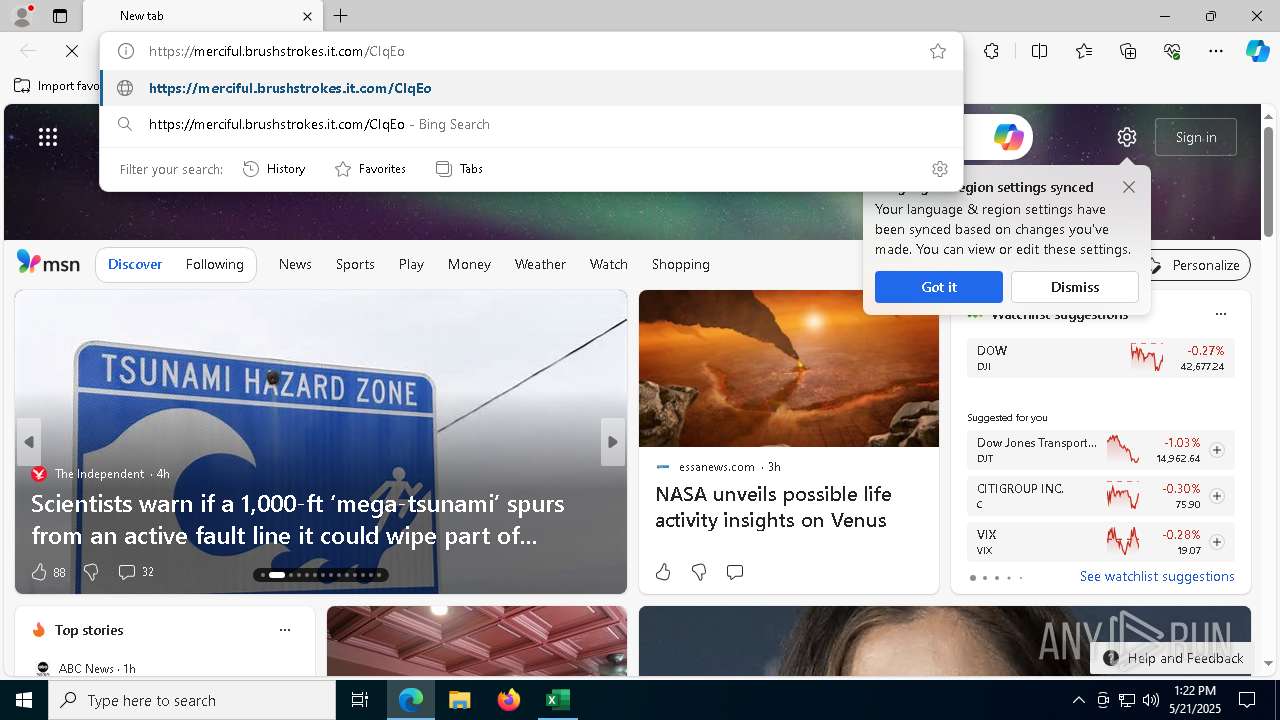1280x720 pixels.
Task: Open the mega-tsunami headline article
Action: [x=298, y=519]
